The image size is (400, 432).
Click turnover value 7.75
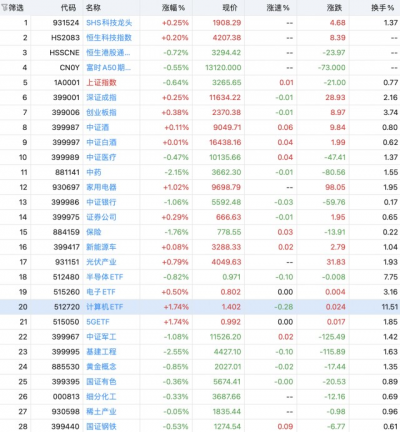click(x=391, y=277)
